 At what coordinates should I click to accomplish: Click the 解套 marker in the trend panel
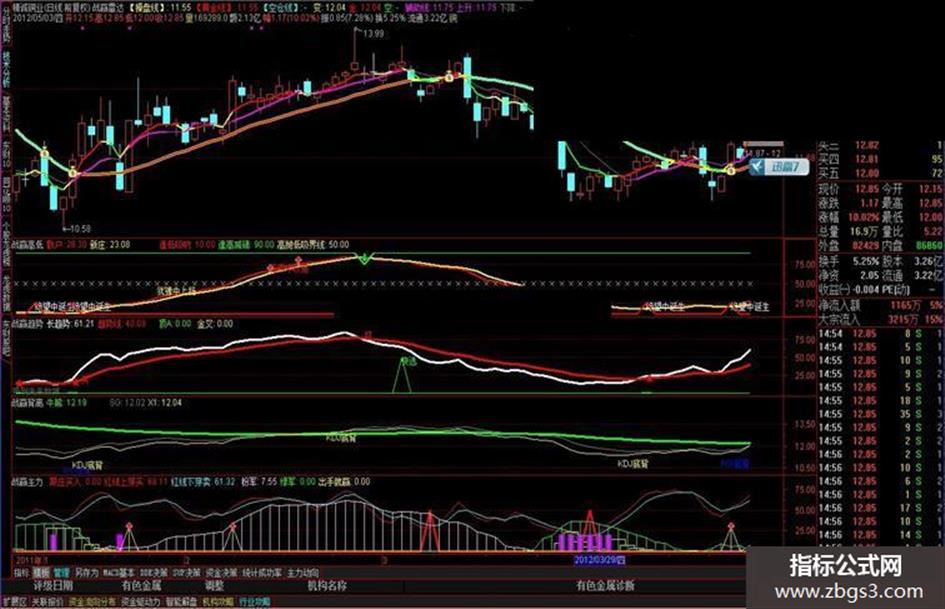pos(408,361)
